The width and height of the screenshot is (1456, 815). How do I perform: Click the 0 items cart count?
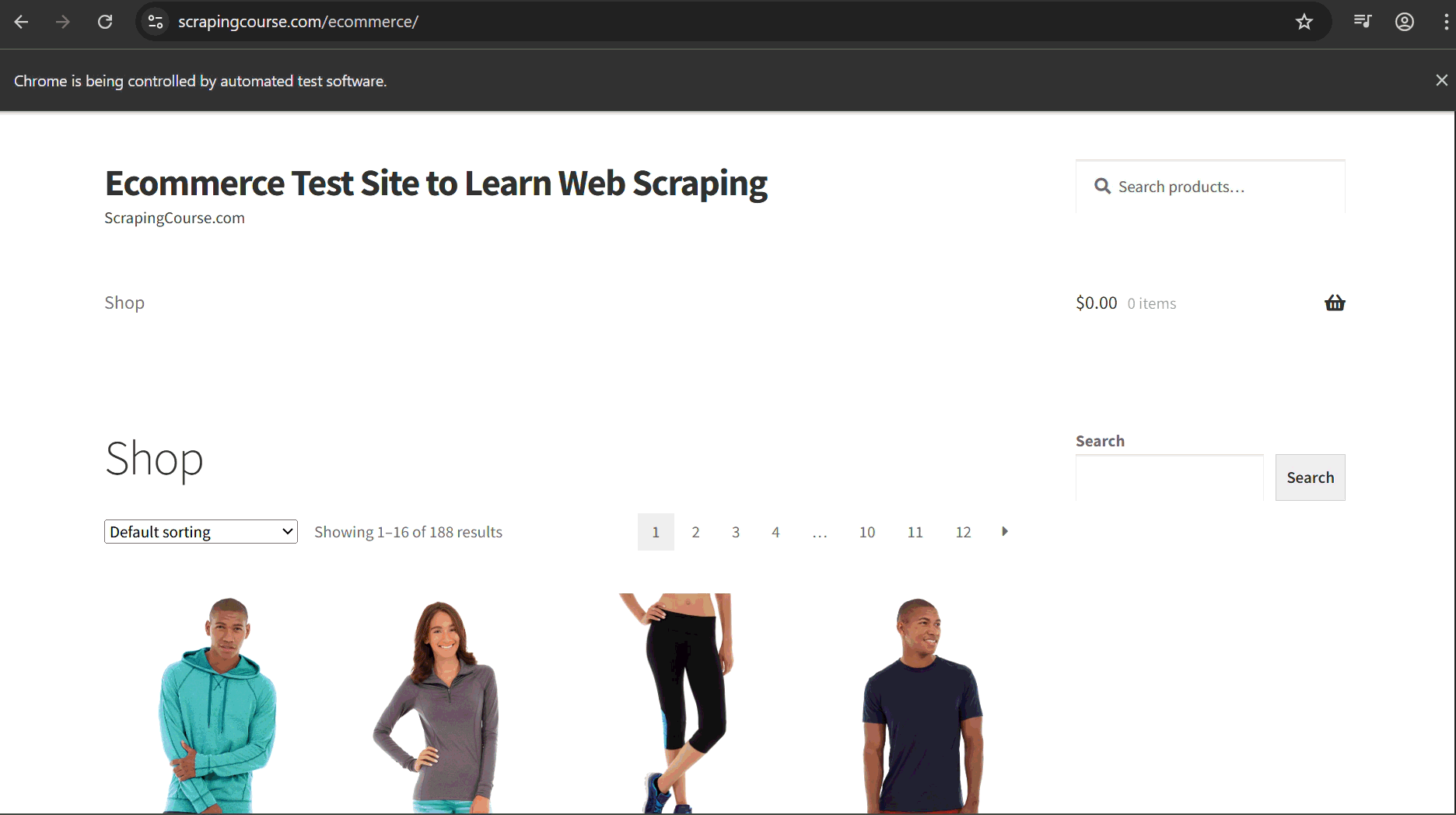1152,303
